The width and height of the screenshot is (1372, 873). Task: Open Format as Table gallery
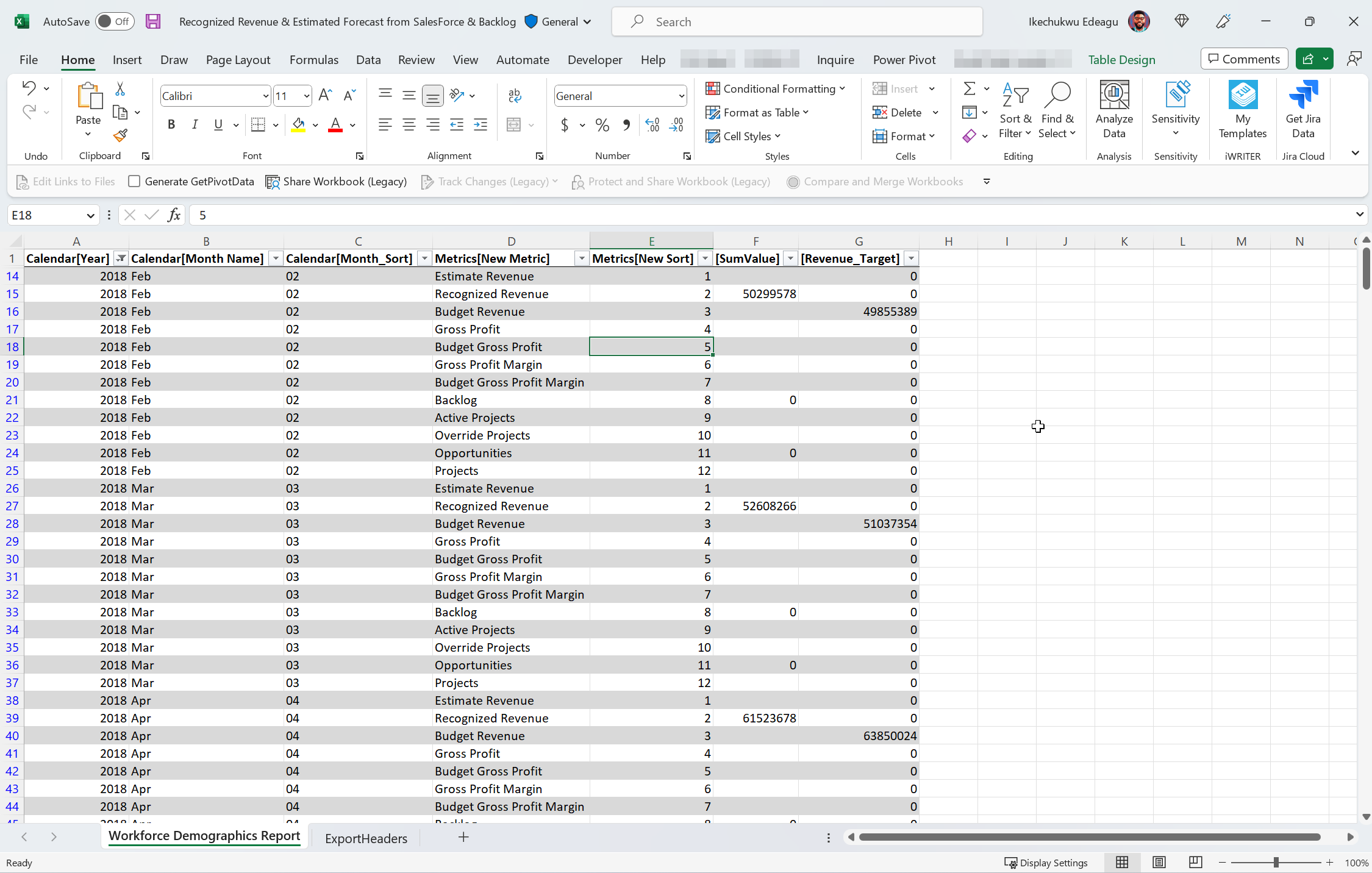click(758, 112)
